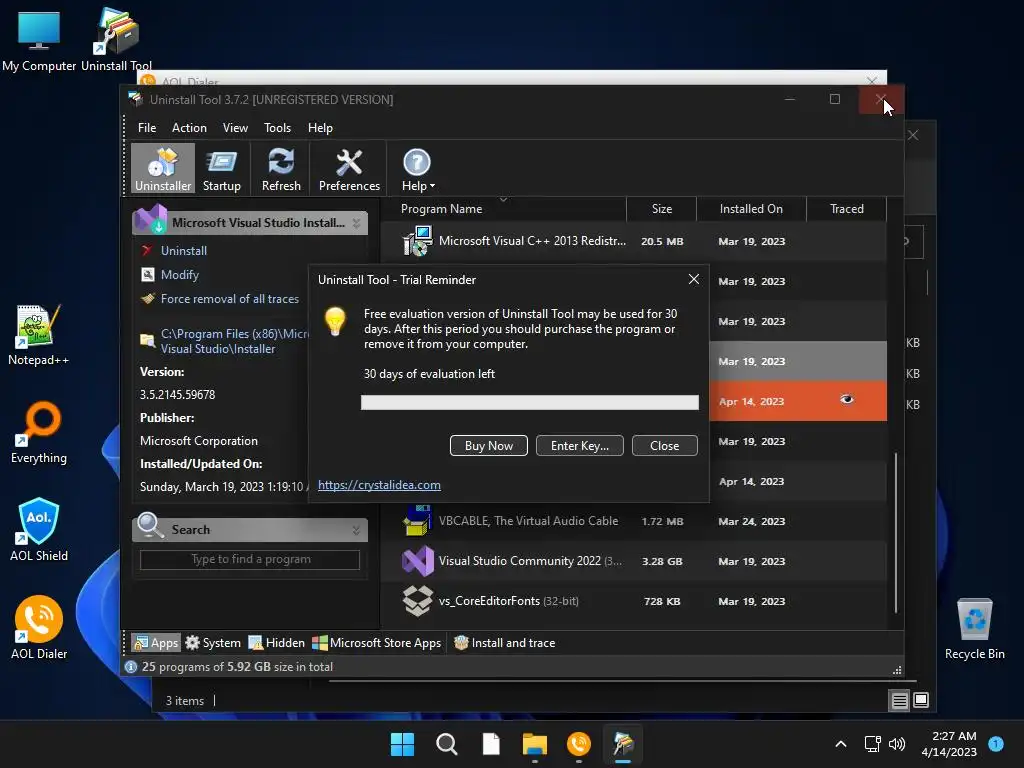The height and width of the screenshot is (768, 1024).
Task: Switch background window to details view icon
Action: [899, 701]
